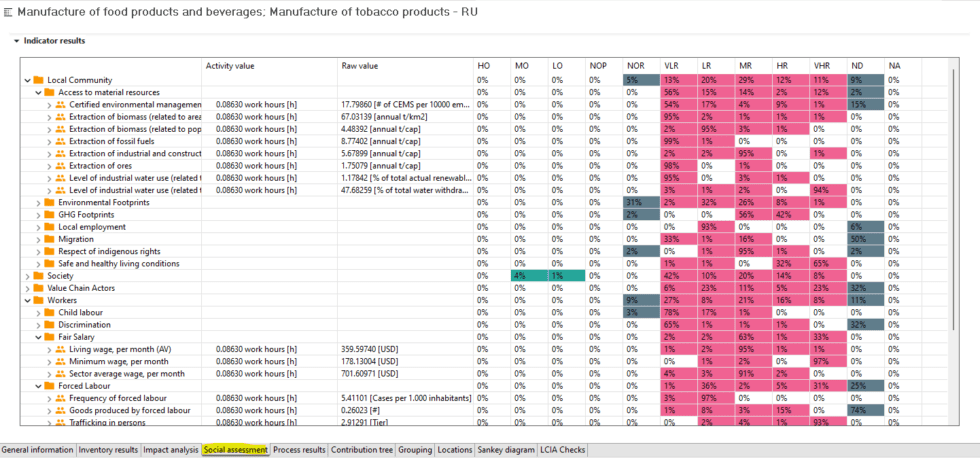980x458 pixels.
Task: Collapse the Fair Salary category
Action: [38, 337]
